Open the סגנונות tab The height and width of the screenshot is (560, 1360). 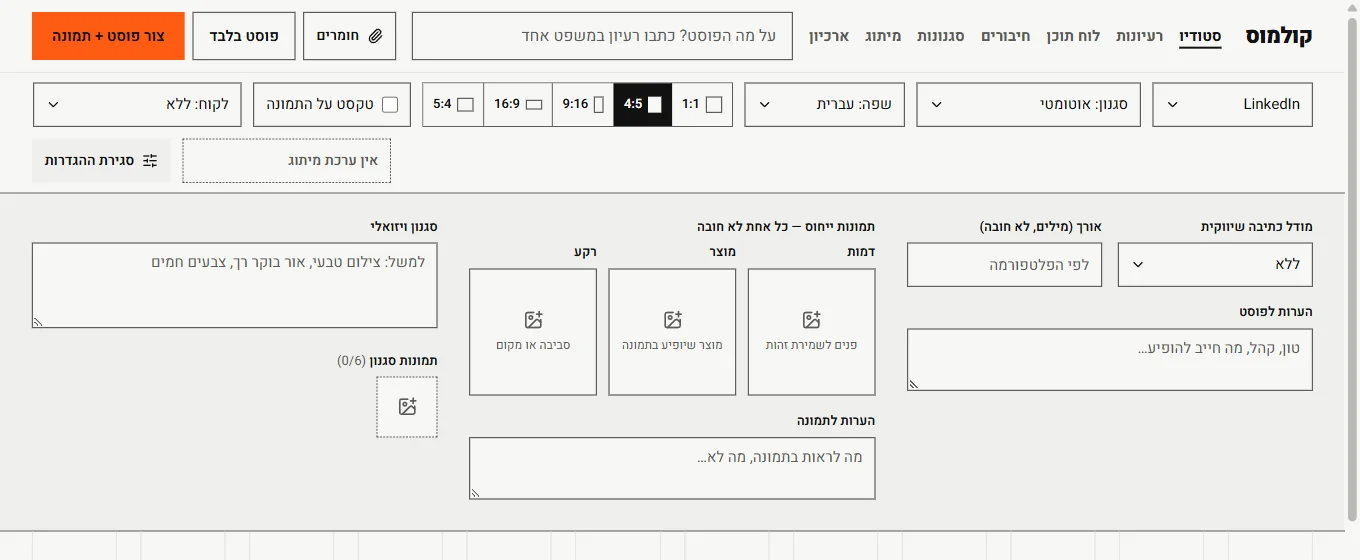941,36
